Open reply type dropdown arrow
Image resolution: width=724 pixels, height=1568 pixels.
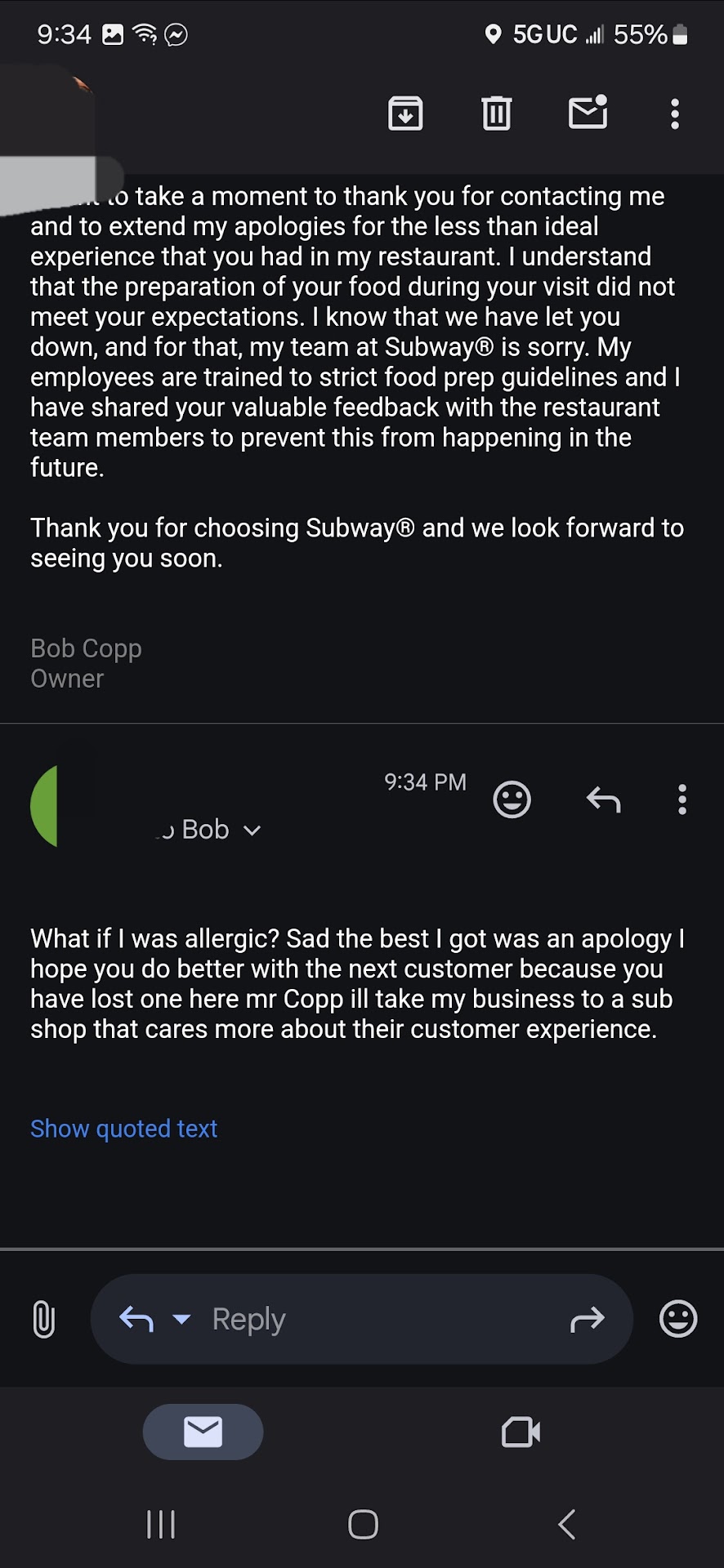point(182,1319)
